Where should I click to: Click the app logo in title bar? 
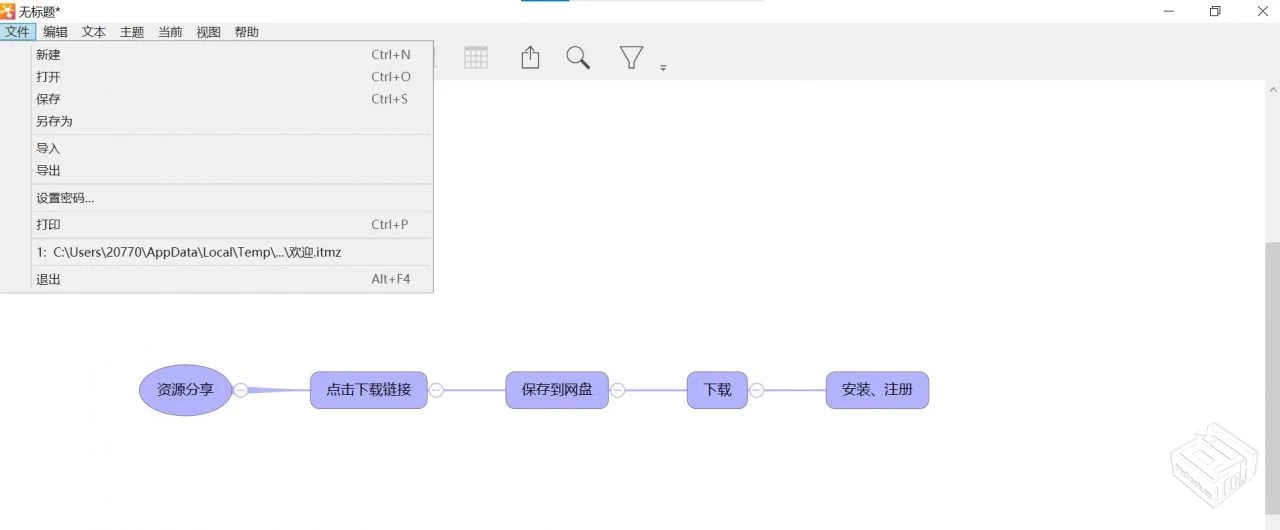tap(8, 11)
